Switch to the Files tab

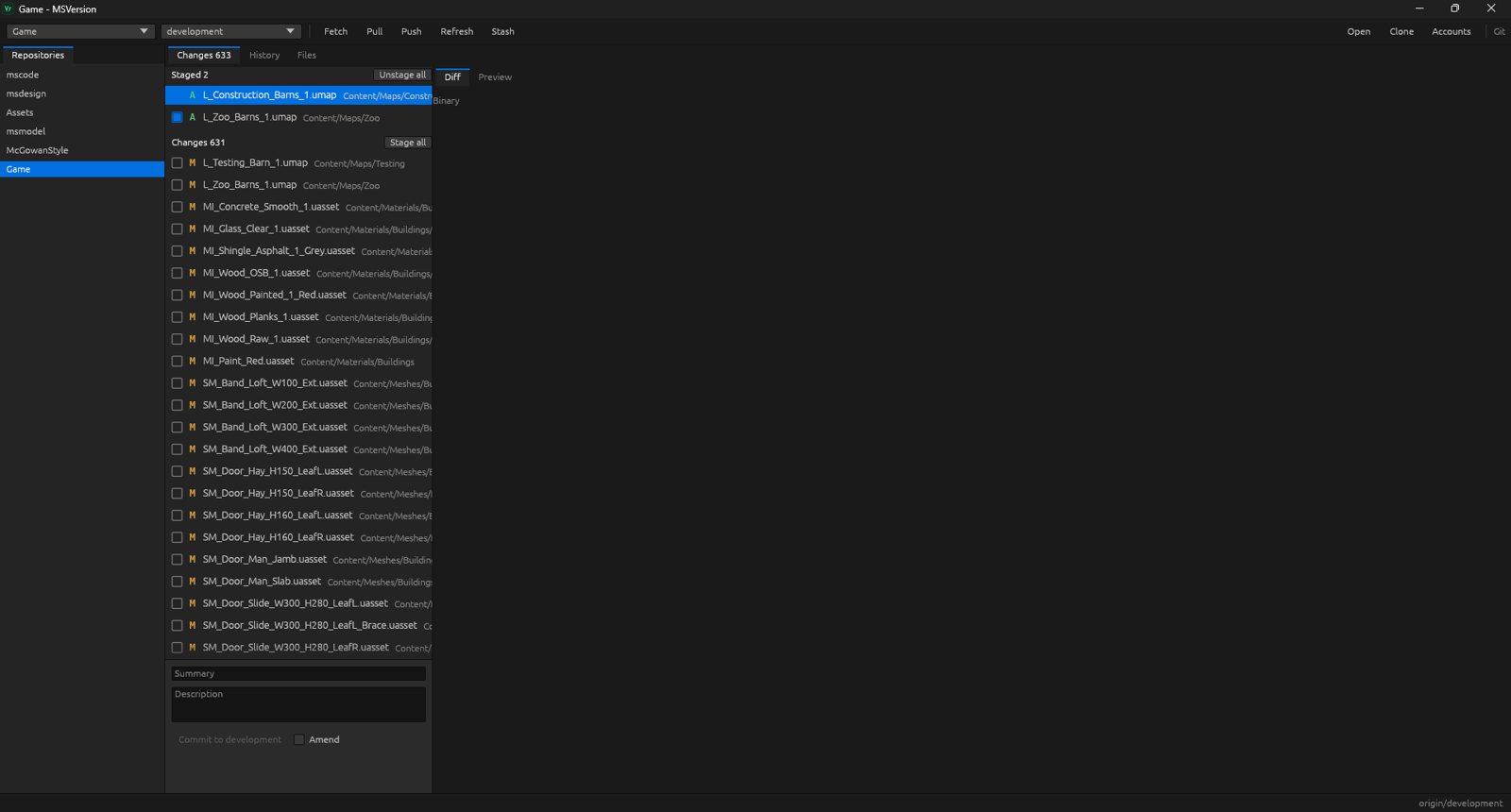pos(307,55)
